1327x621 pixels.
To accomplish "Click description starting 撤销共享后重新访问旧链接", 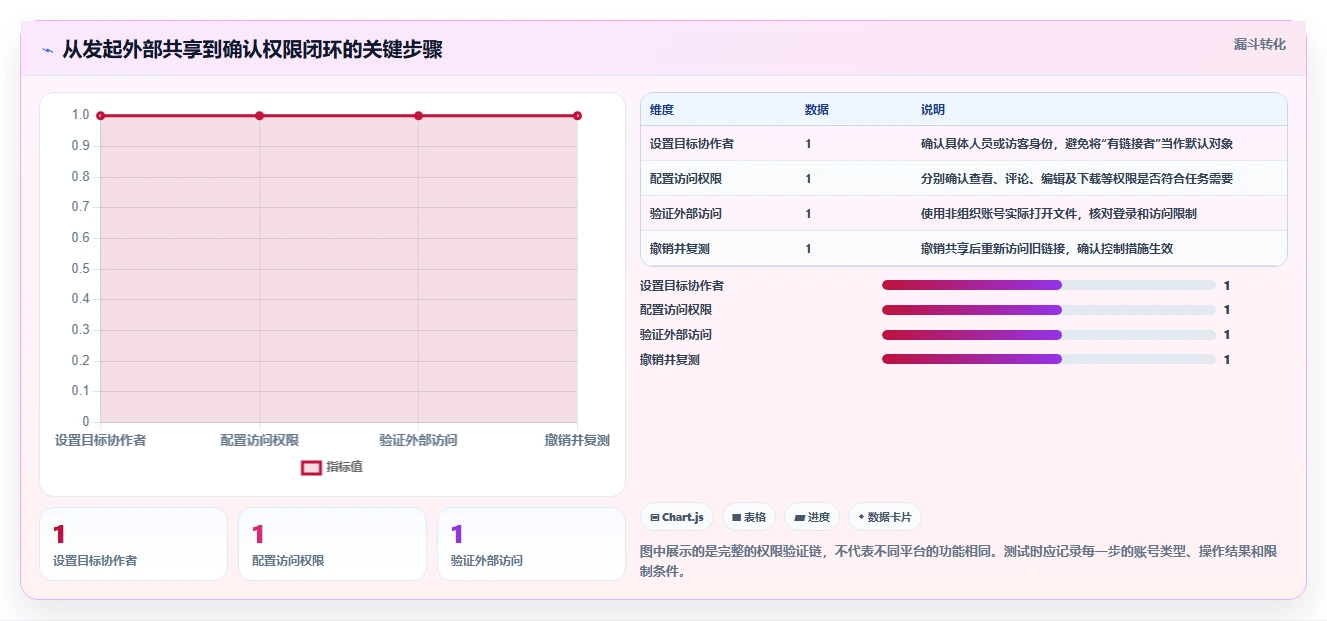I will 1047,249.
